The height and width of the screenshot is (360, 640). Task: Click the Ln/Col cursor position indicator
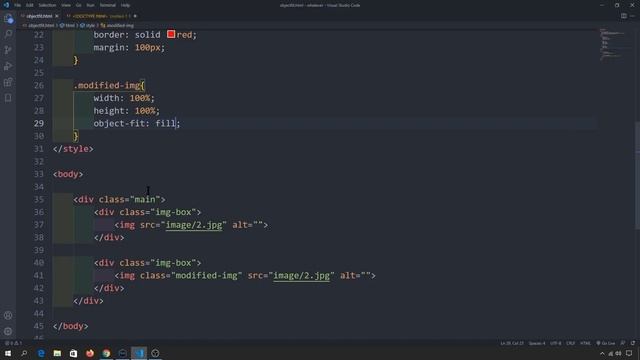pos(512,343)
